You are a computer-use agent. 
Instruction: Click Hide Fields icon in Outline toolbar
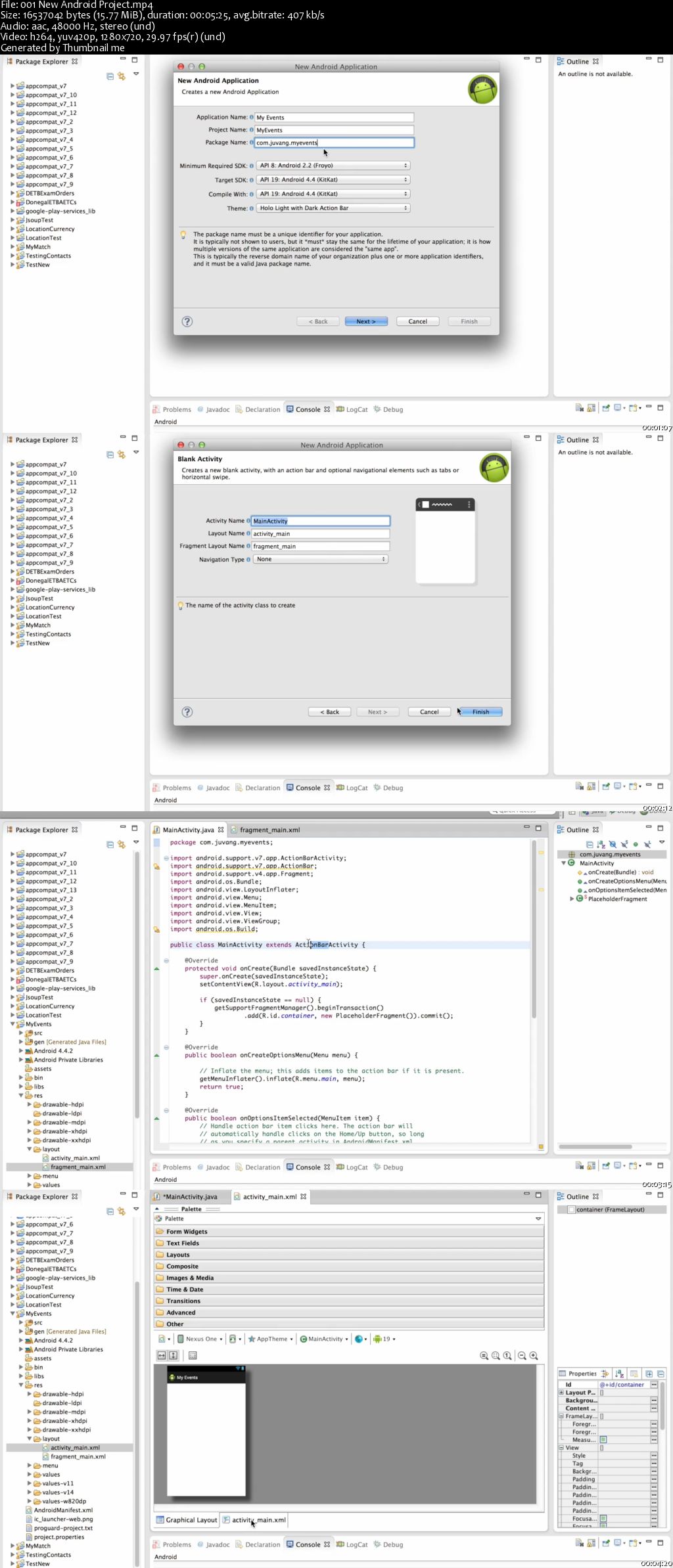pyautogui.click(x=613, y=844)
